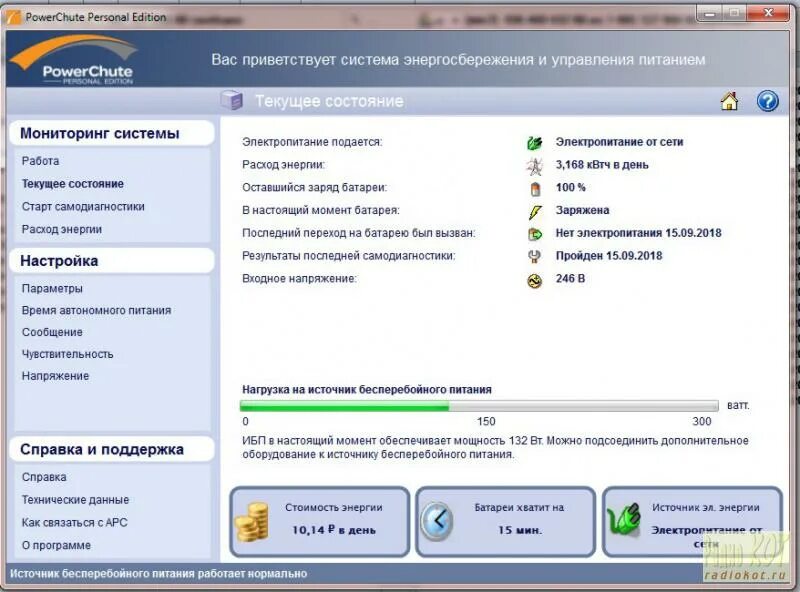Click the PowerChute Personal Edition logo
800x592 pixels.
pos(74,60)
